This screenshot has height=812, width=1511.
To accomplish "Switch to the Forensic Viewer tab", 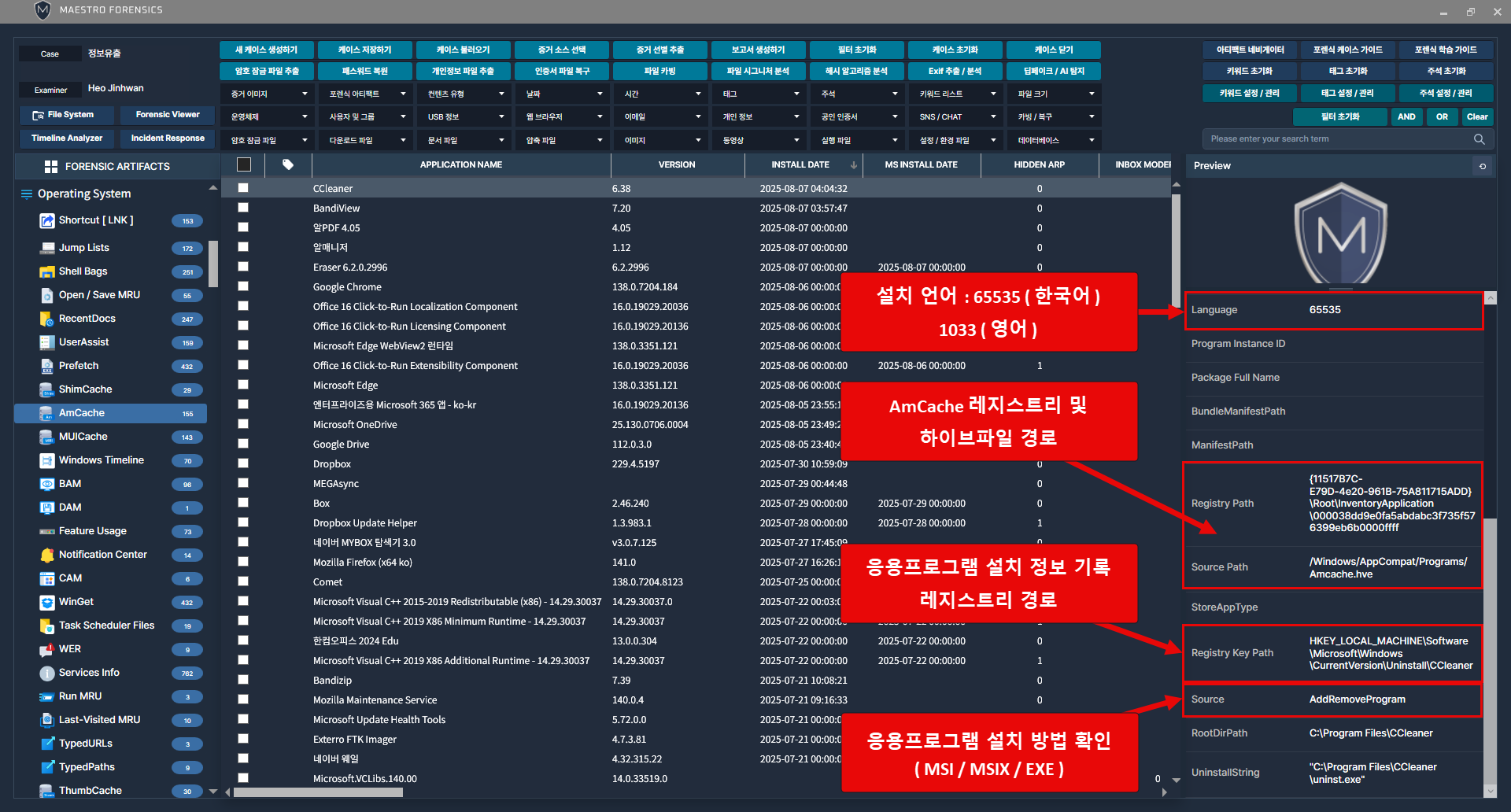I will tap(168, 115).
